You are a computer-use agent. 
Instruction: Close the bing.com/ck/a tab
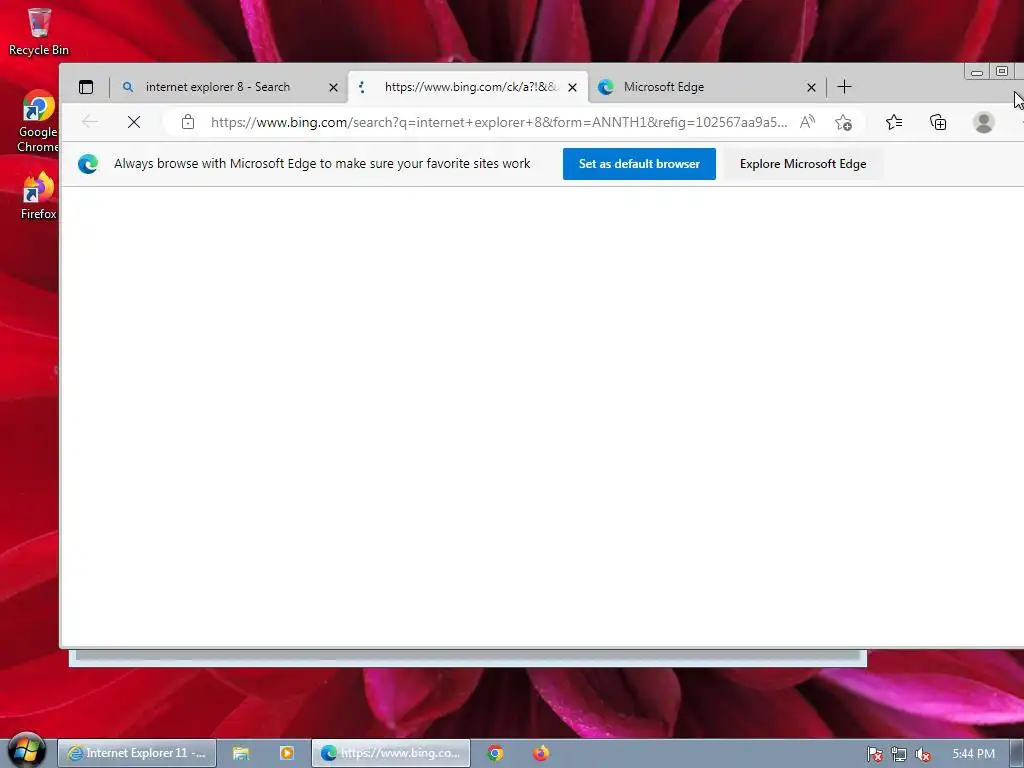point(572,87)
